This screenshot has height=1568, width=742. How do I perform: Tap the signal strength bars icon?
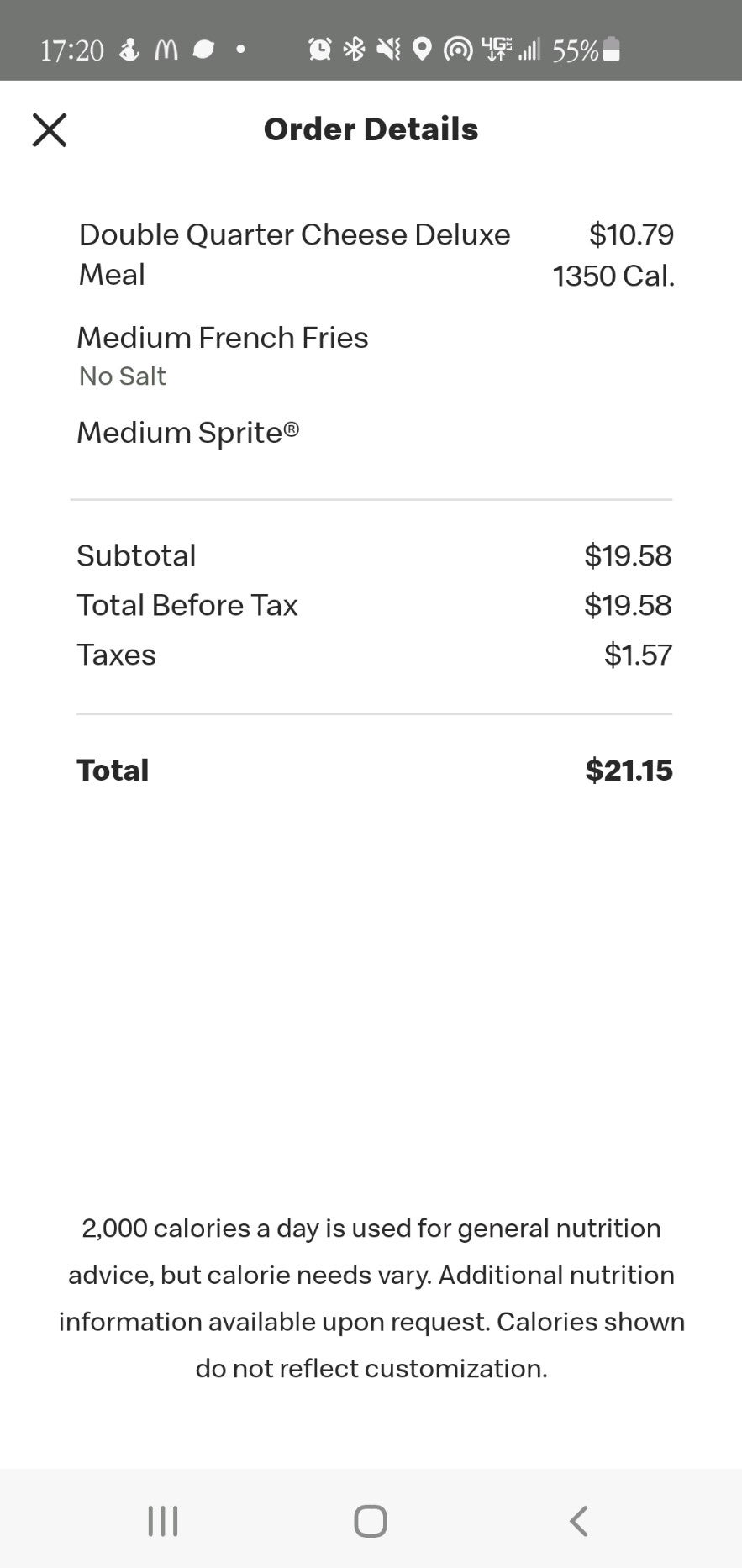529,50
